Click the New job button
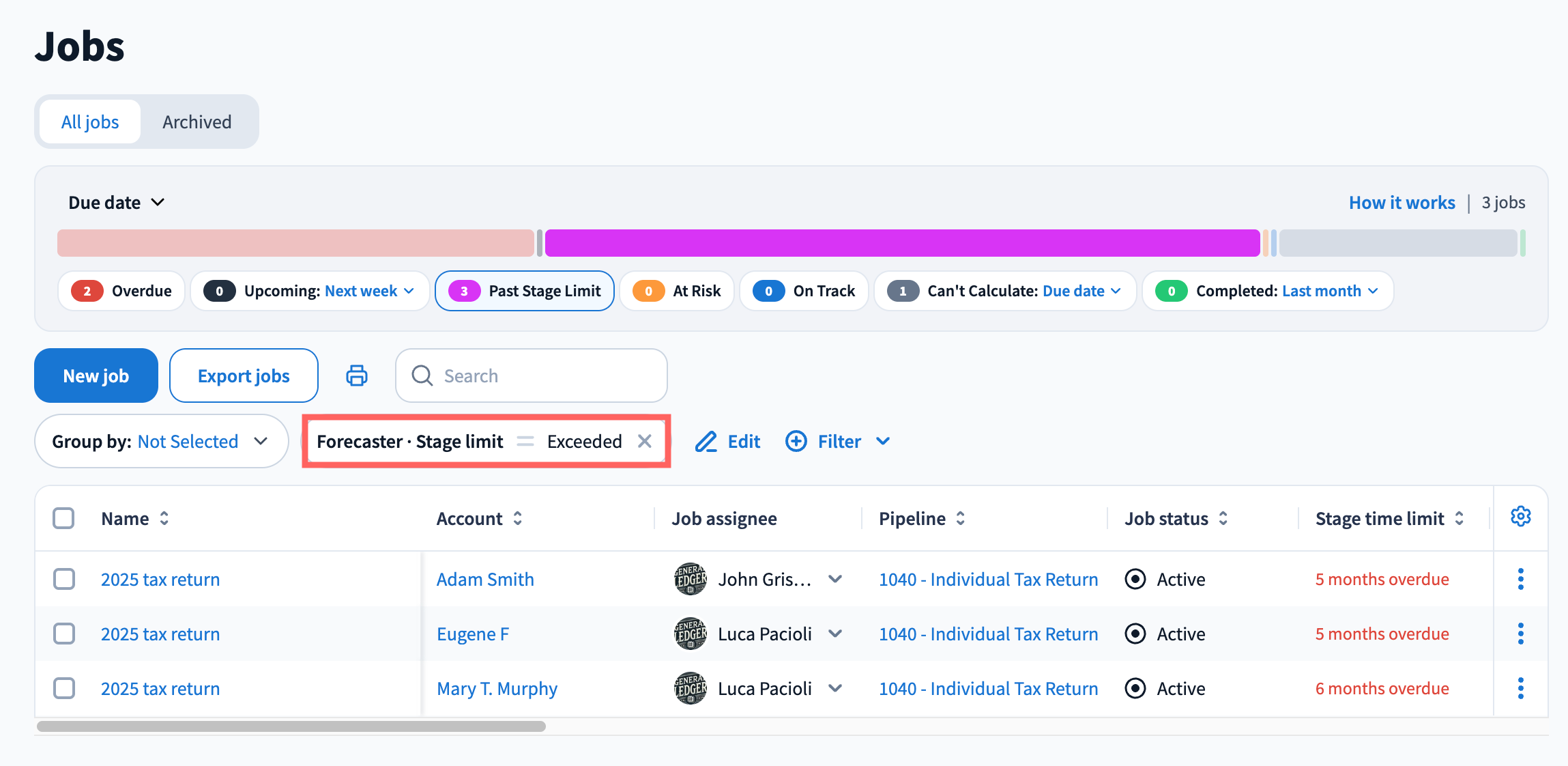This screenshot has height=766, width=1568. (x=96, y=375)
